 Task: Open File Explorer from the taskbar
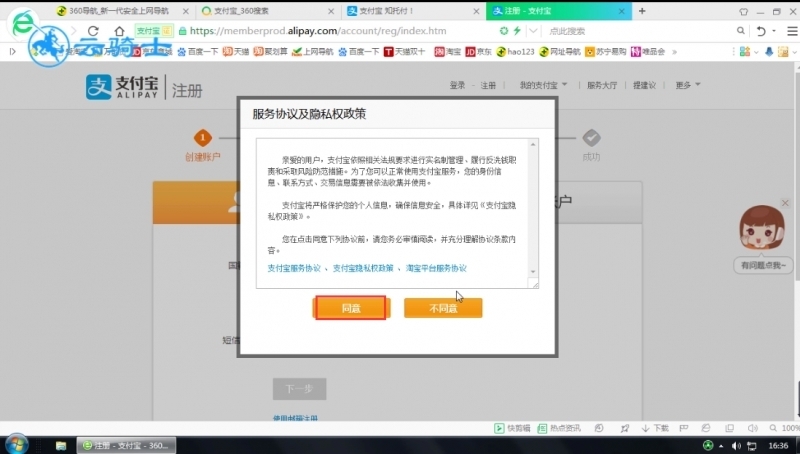click(61, 445)
